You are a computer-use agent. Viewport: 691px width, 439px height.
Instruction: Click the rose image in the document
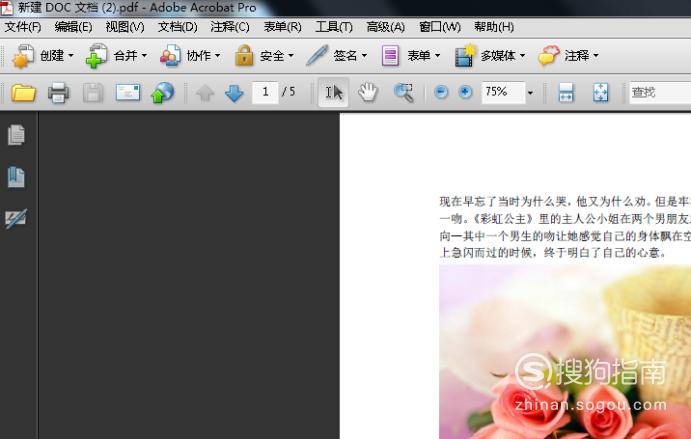(x=565, y=352)
